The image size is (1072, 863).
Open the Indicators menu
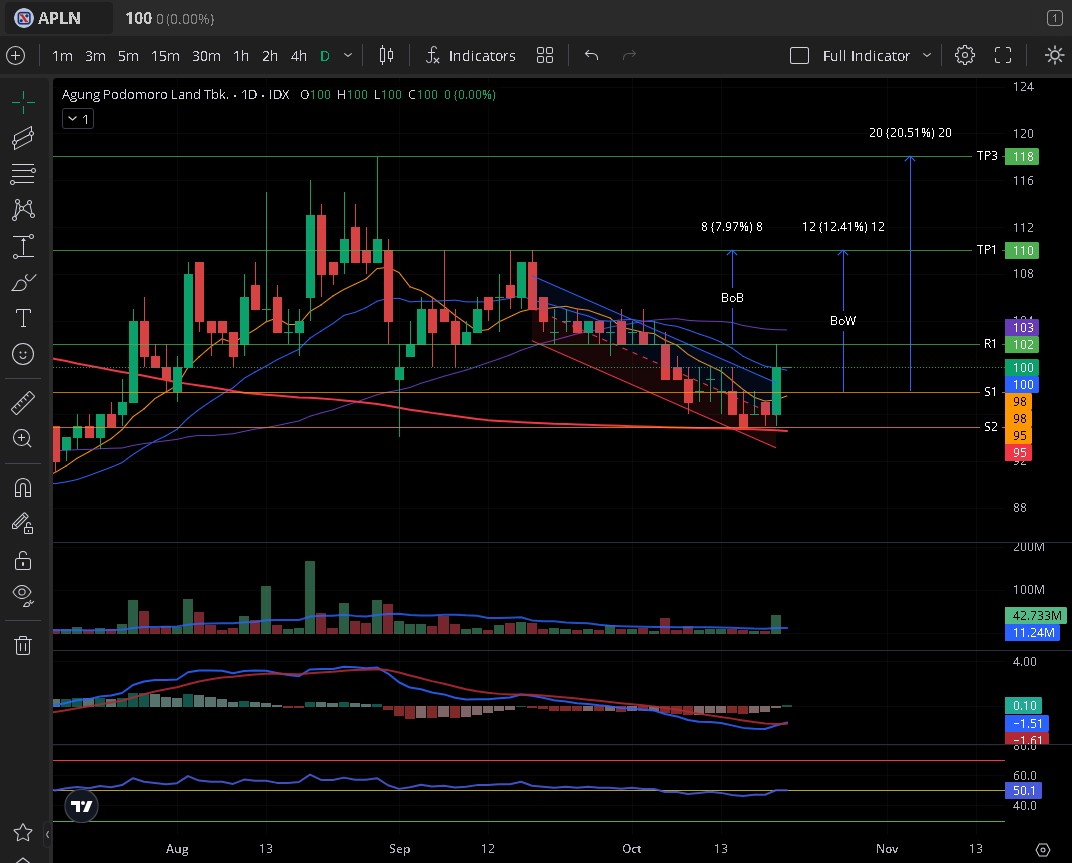[x=470, y=56]
